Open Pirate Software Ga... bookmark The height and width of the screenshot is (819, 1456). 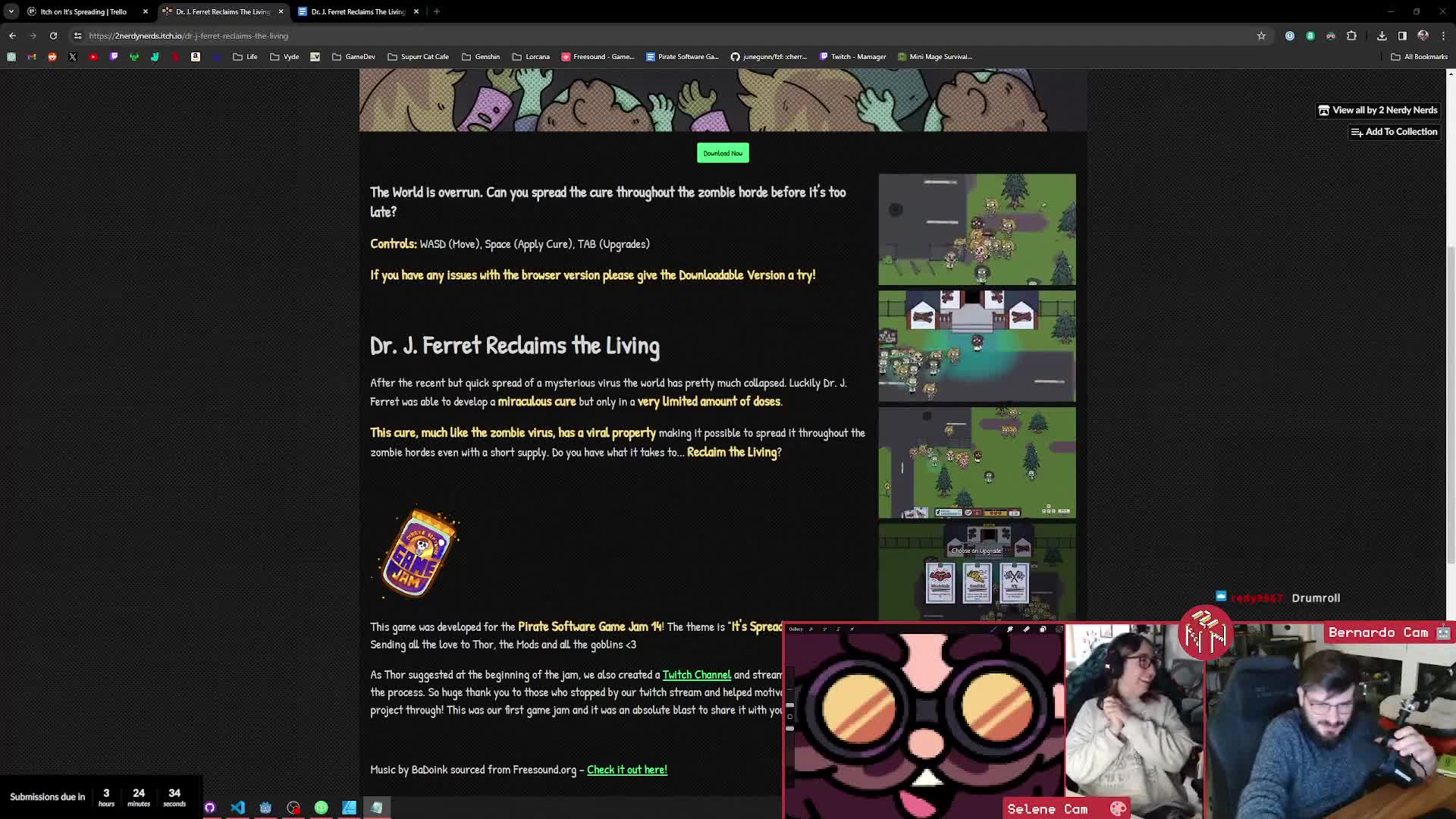(x=682, y=57)
